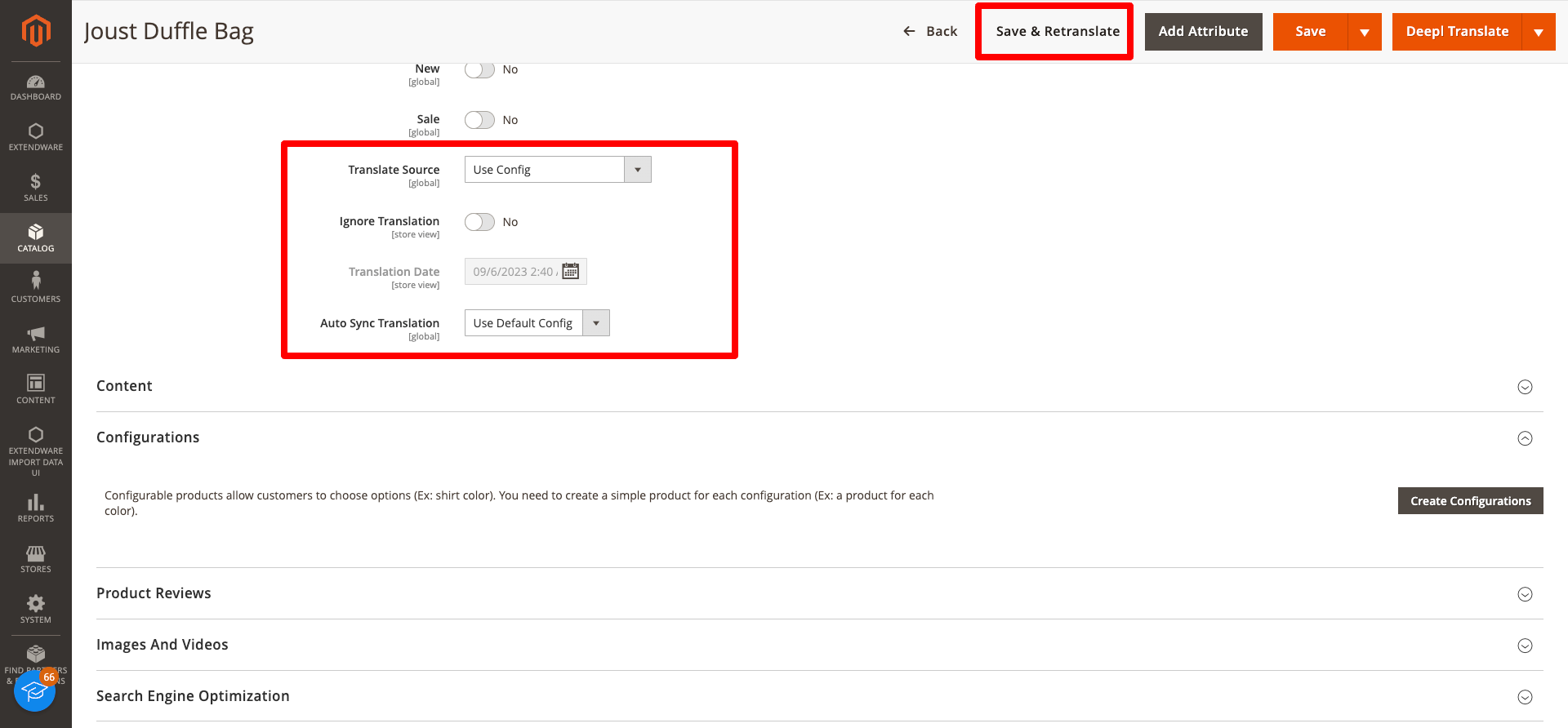Open the Stores sidebar menu
The width and height of the screenshot is (1568, 728).
(x=36, y=559)
